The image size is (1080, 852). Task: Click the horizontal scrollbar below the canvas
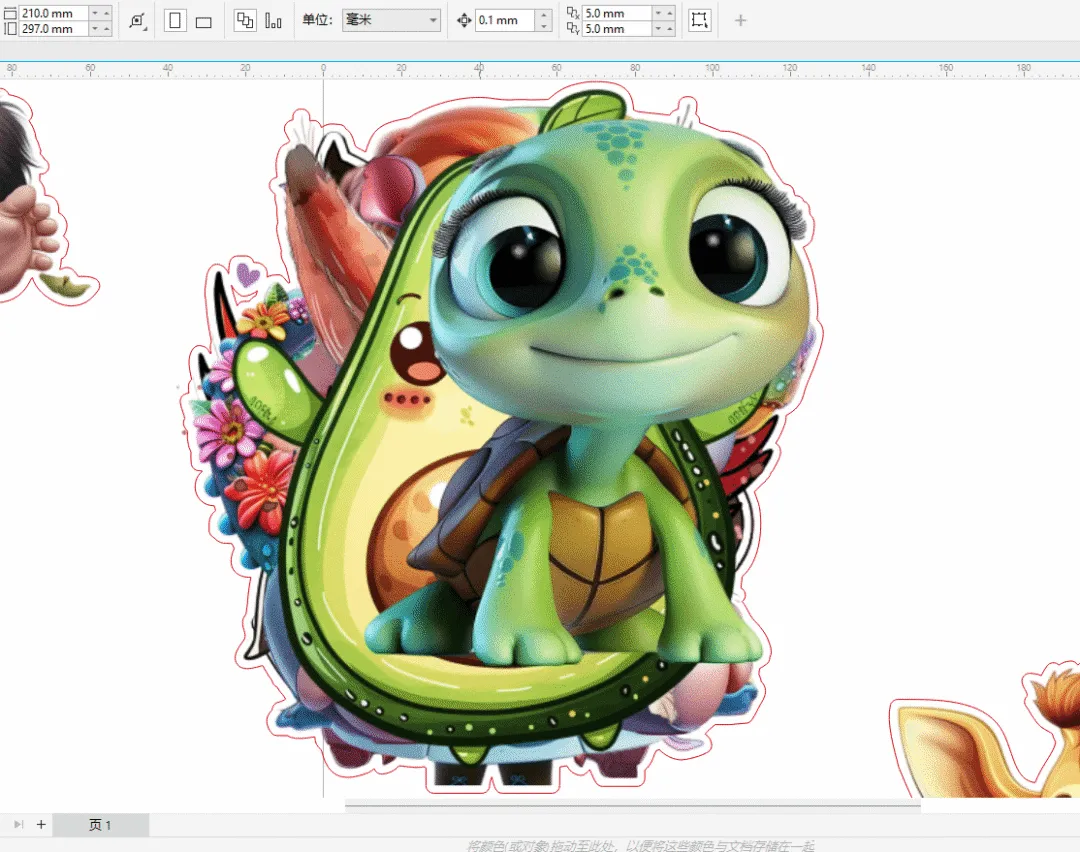632,803
